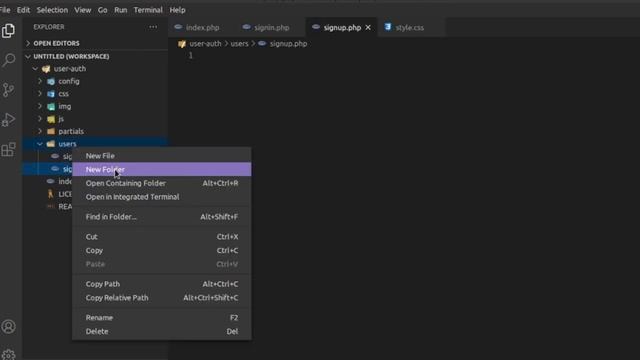Expand the config folder chevron
The height and width of the screenshot is (360, 640).
pyautogui.click(x=40, y=81)
